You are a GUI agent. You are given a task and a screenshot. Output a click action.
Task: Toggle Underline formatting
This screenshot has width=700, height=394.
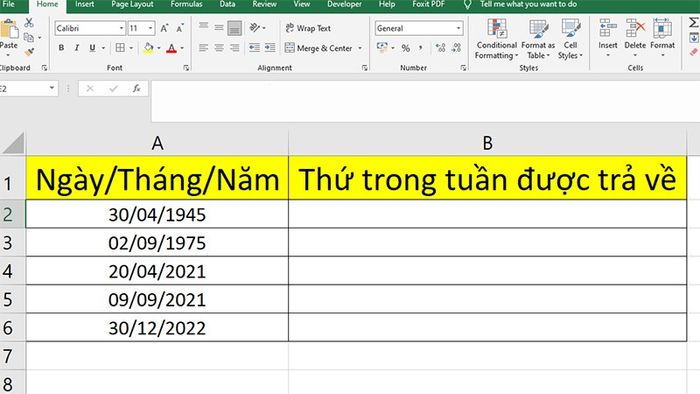click(x=92, y=48)
